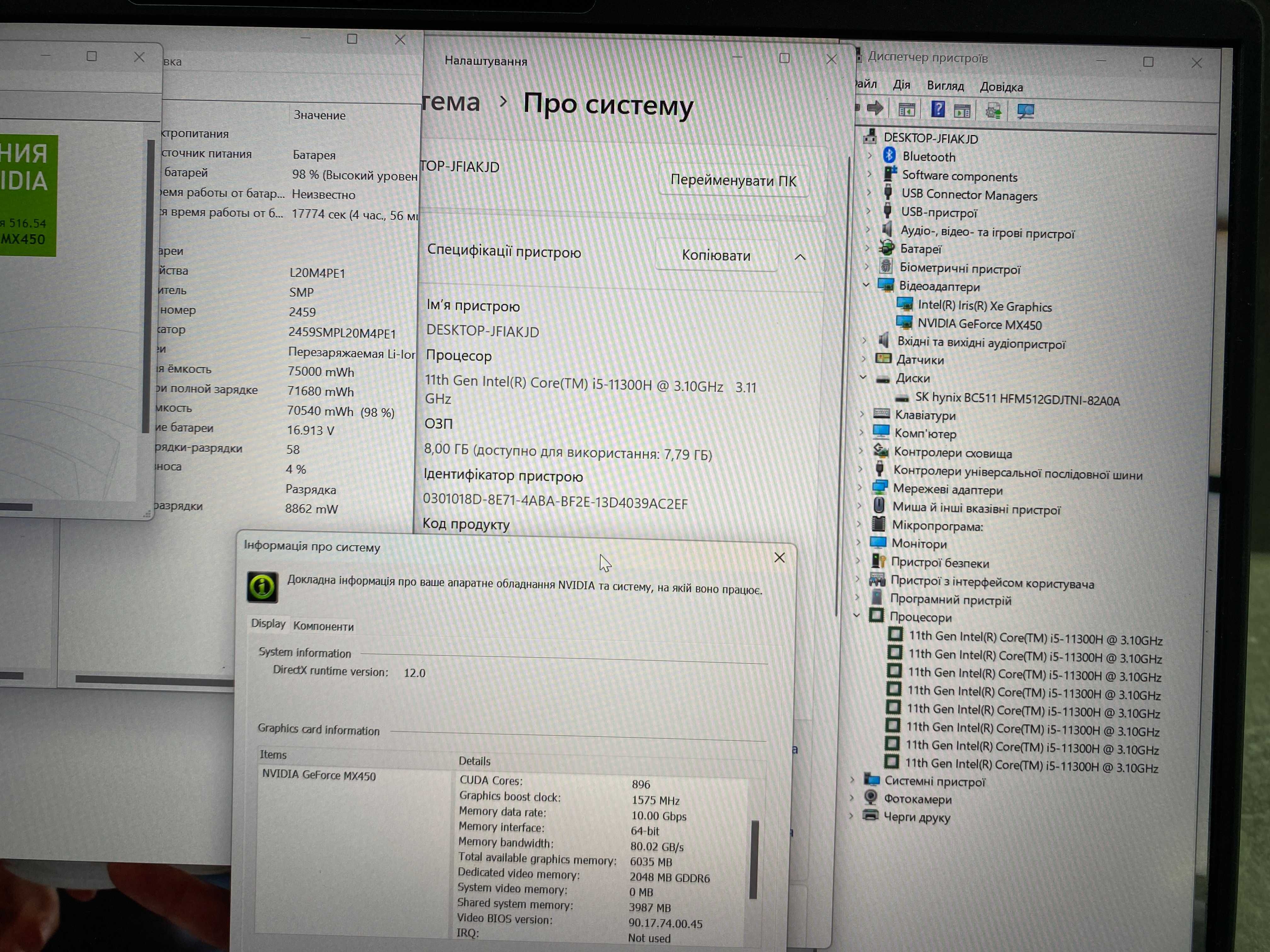Expand the Біометричні пристрої category
1270x952 pixels.
[867, 266]
